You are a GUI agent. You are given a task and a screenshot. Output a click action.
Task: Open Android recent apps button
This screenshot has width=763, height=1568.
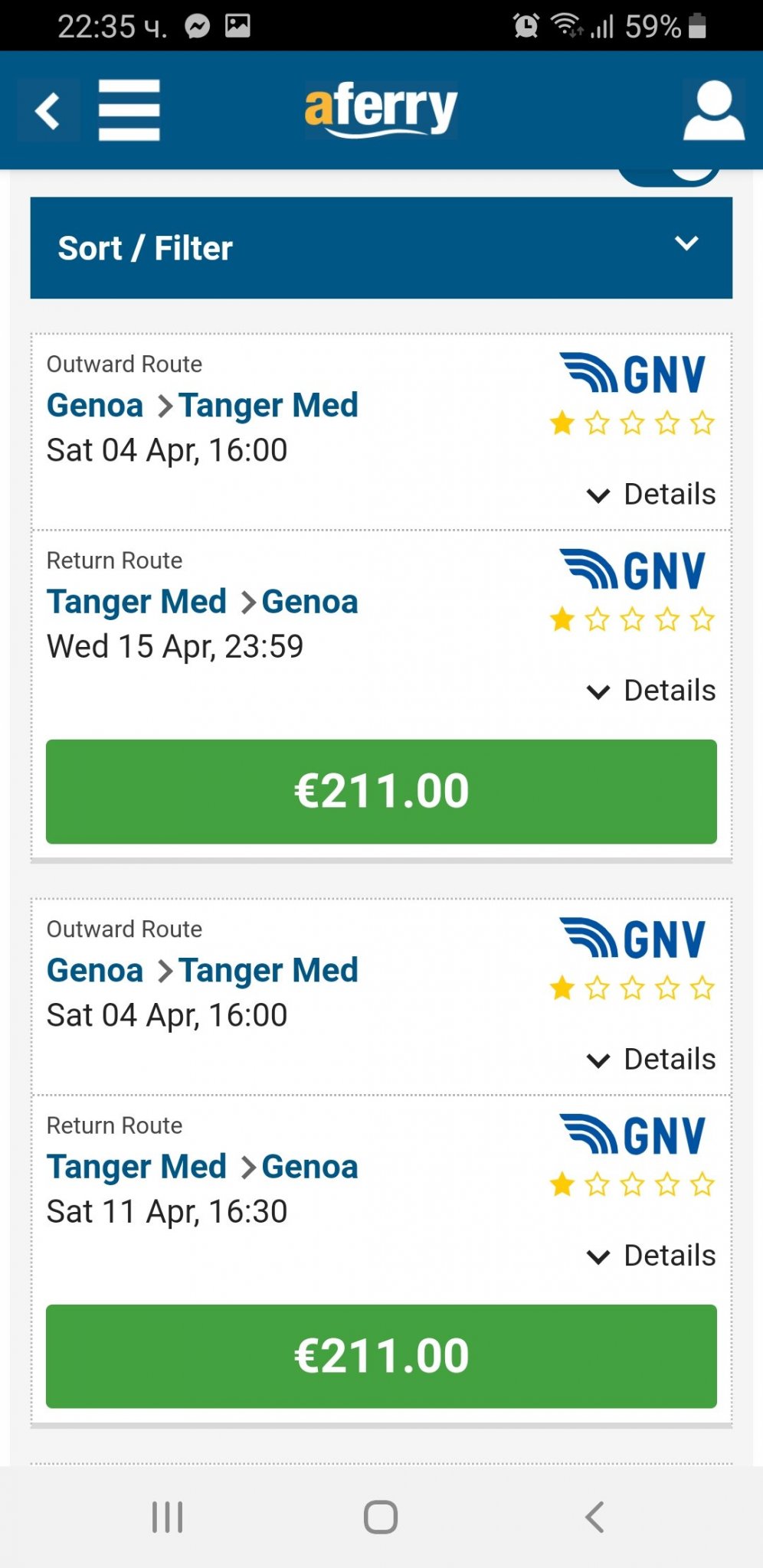[x=167, y=1517]
